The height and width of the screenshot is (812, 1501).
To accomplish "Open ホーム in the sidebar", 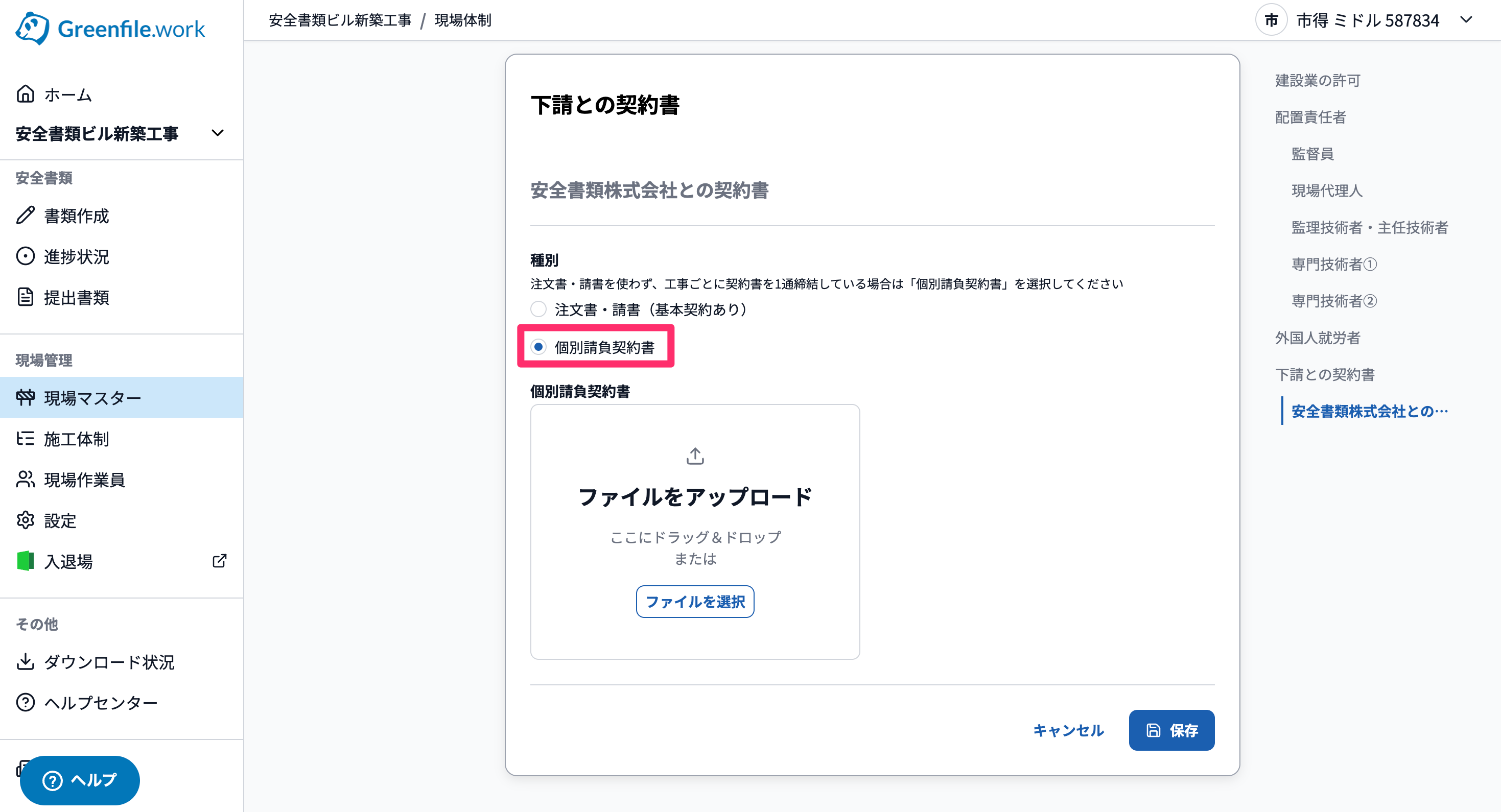I will pyautogui.click(x=121, y=94).
